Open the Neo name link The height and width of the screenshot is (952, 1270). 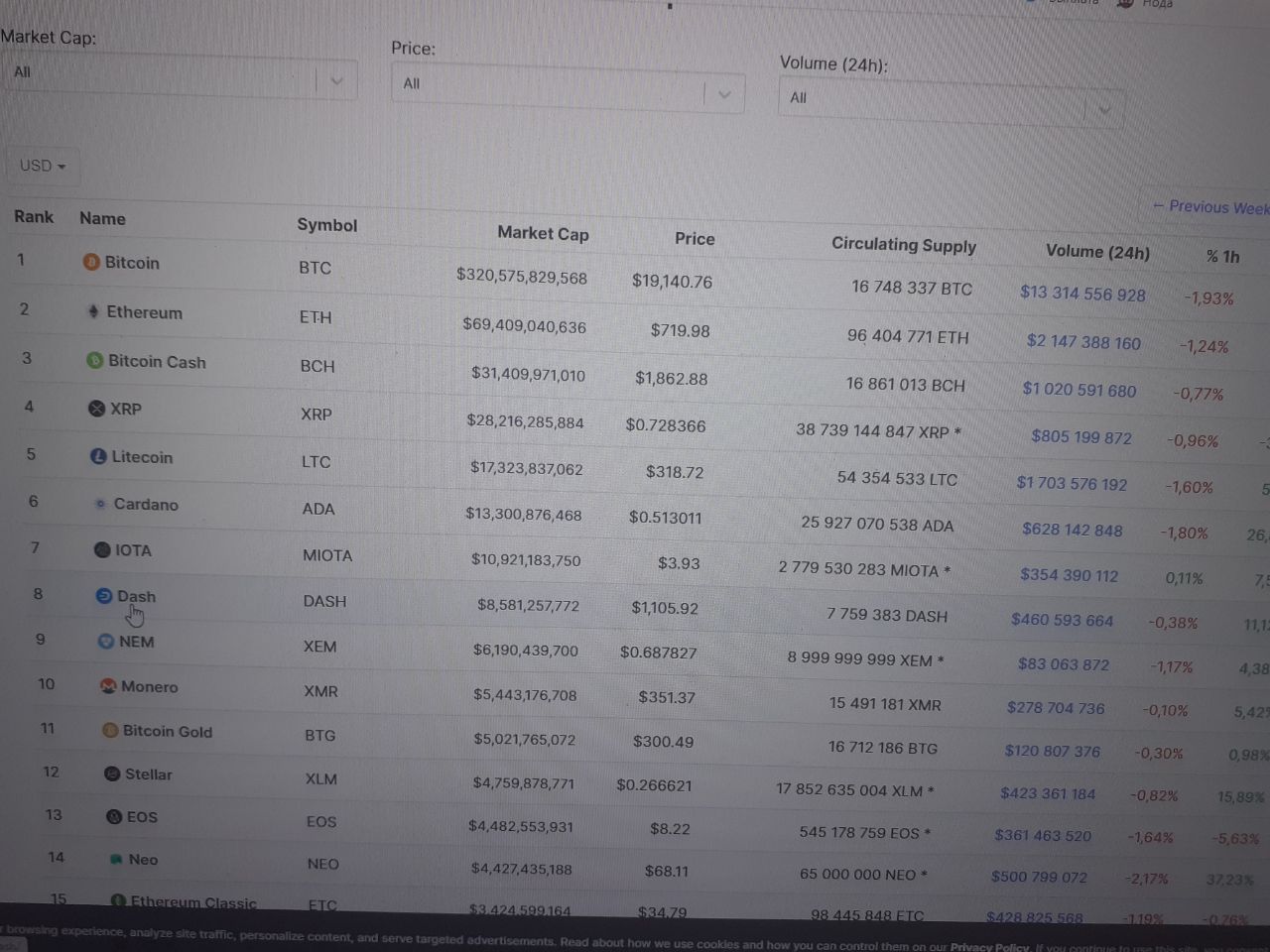coord(143,860)
